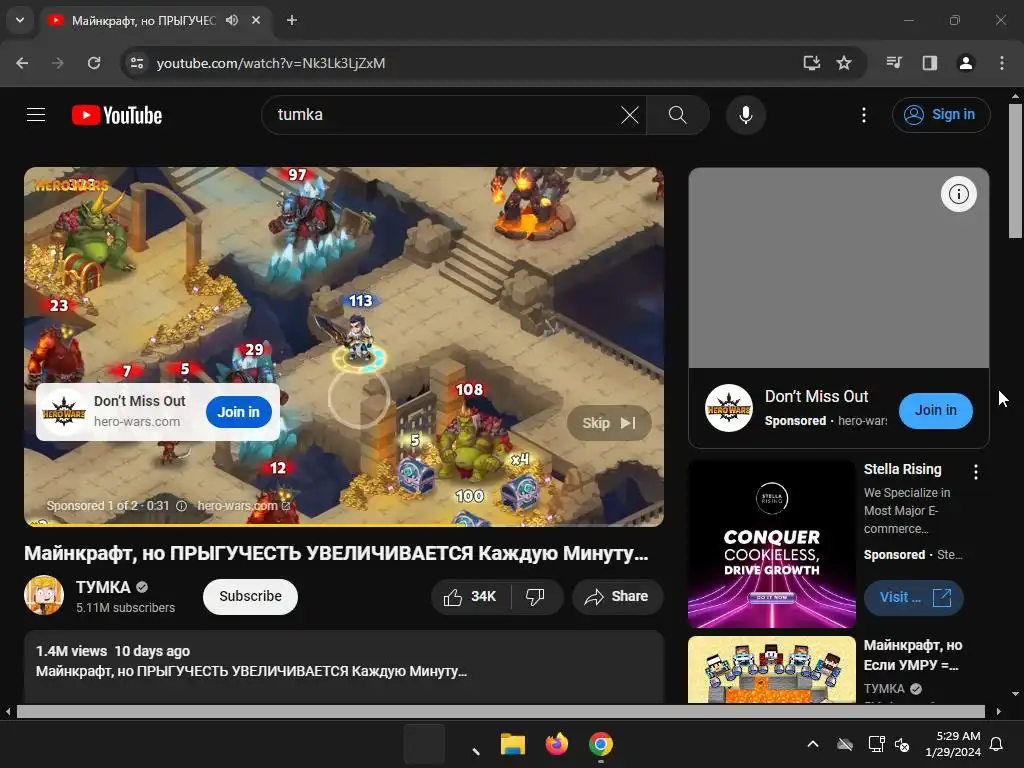Show hidden system tray icons
The height and width of the screenshot is (768, 1024).
(x=812, y=744)
